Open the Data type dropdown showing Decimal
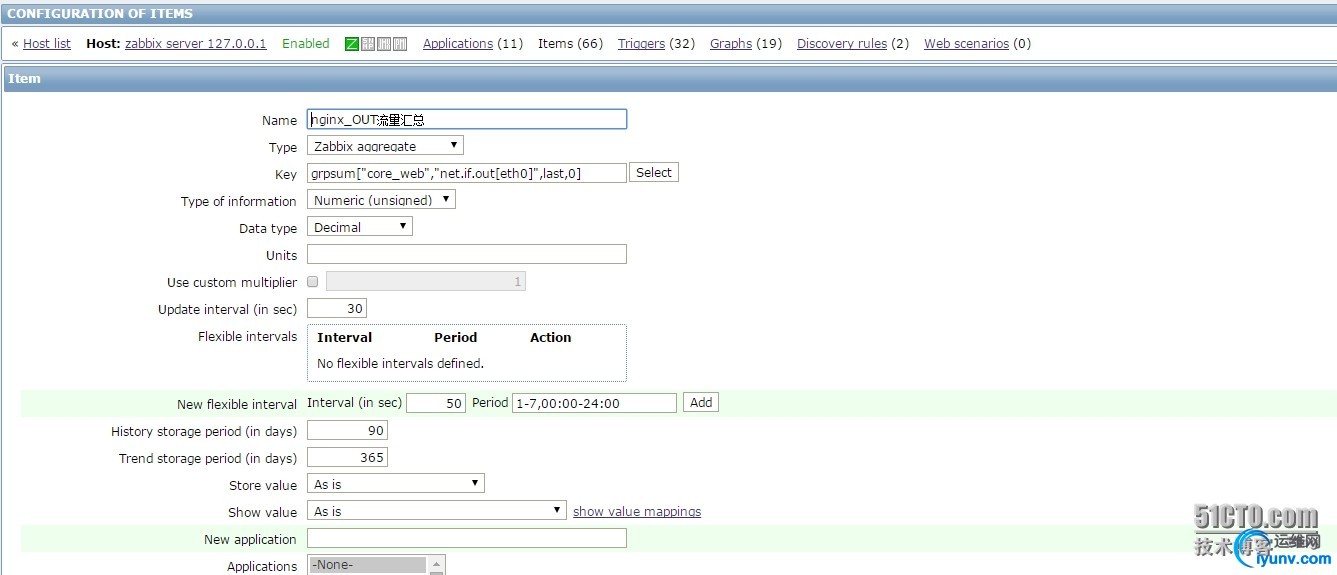The height and width of the screenshot is (575, 1337). point(360,227)
